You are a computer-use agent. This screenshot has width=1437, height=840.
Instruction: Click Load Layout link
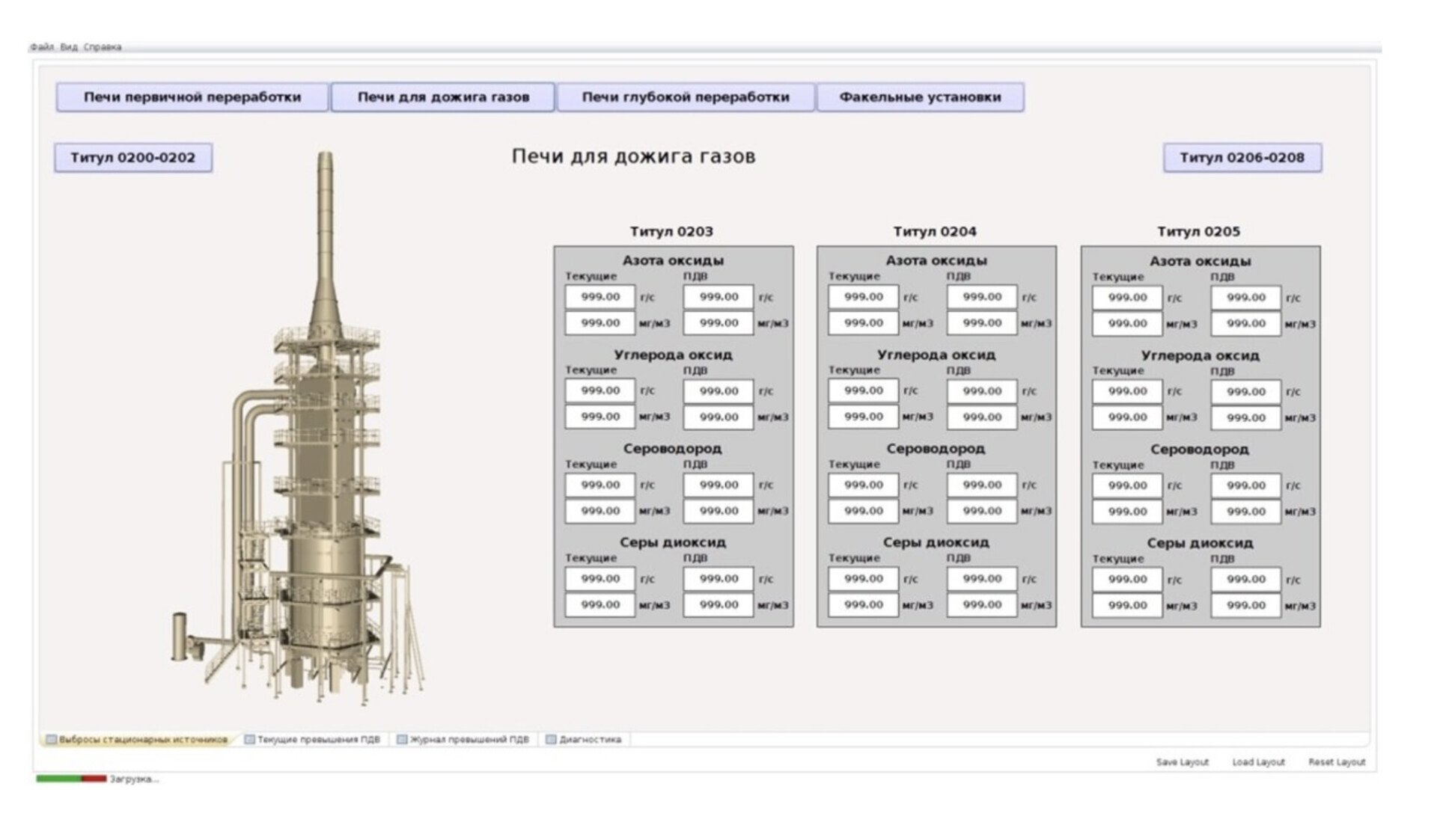tap(1258, 762)
